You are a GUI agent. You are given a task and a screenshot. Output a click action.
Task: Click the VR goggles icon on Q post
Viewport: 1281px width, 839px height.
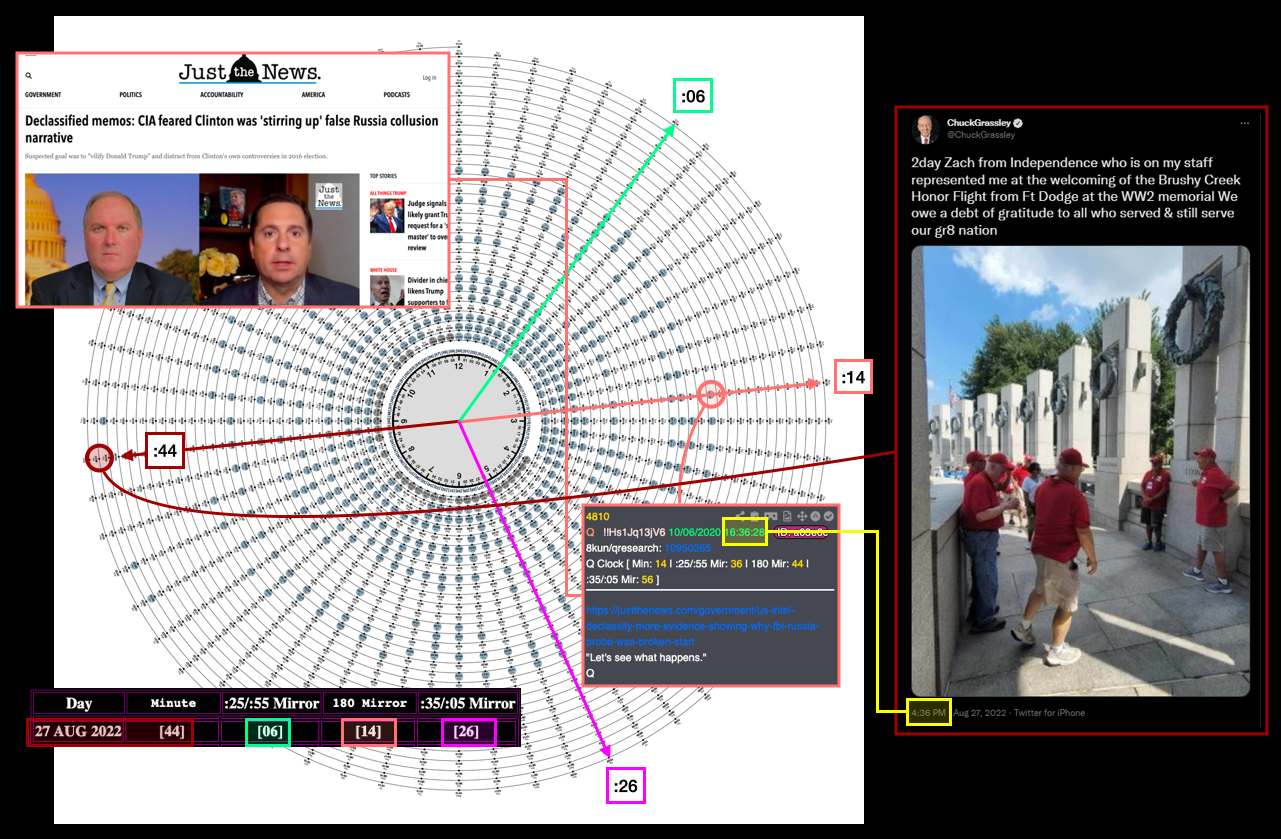(x=770, y=516)
